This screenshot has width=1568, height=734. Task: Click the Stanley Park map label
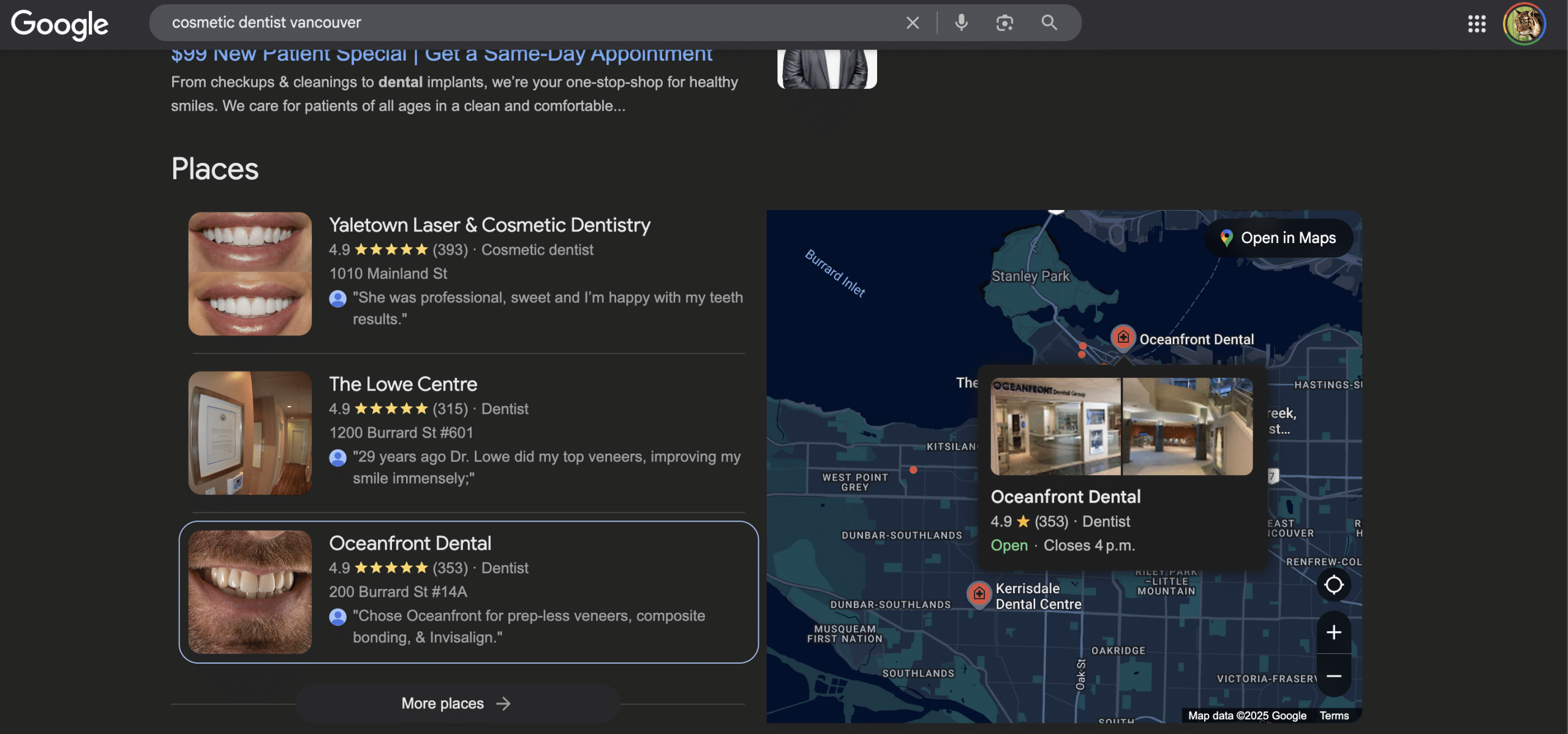[x=1030, y=276]
